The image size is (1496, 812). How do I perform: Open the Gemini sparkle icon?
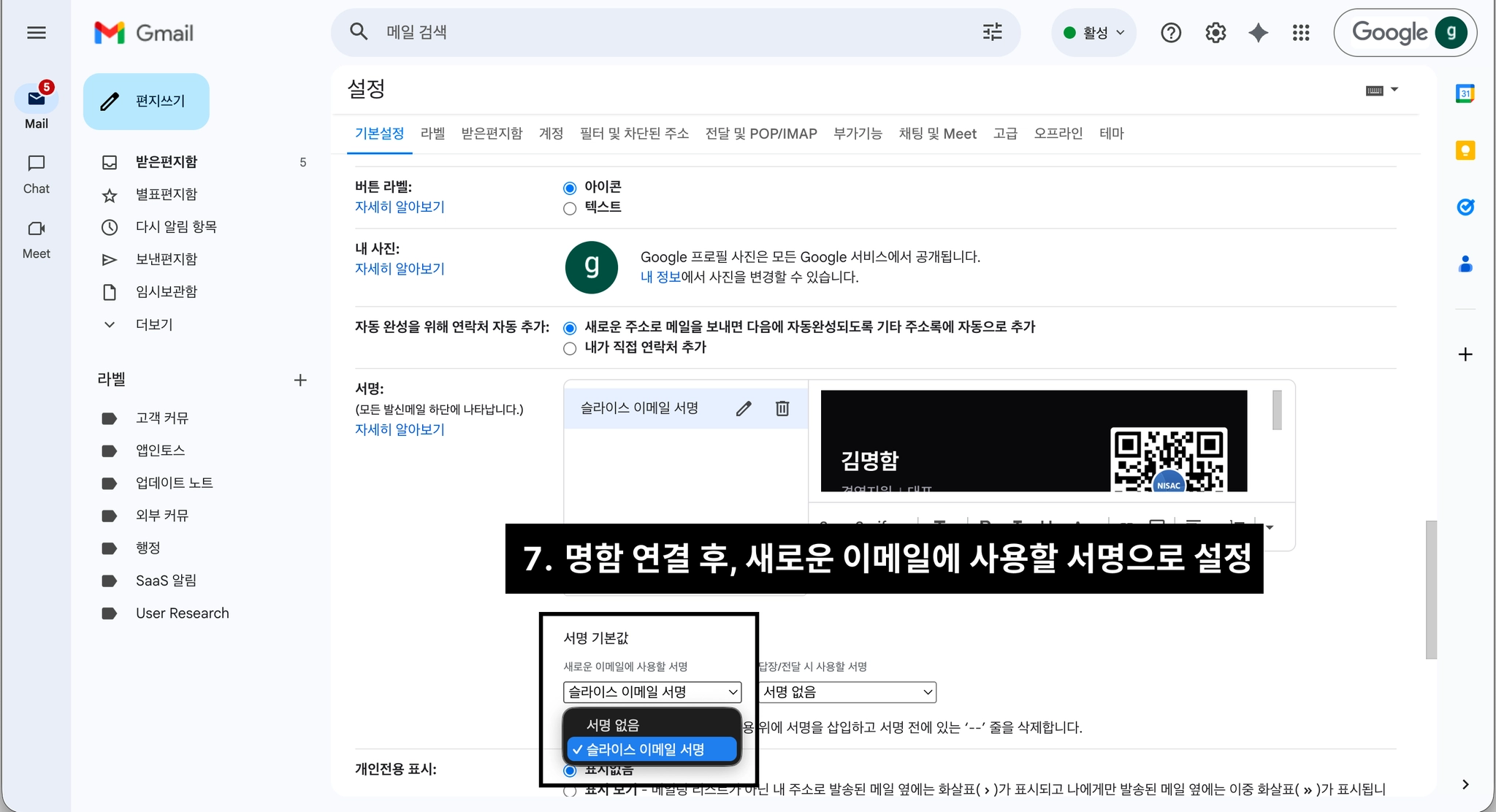(1258, 33)
